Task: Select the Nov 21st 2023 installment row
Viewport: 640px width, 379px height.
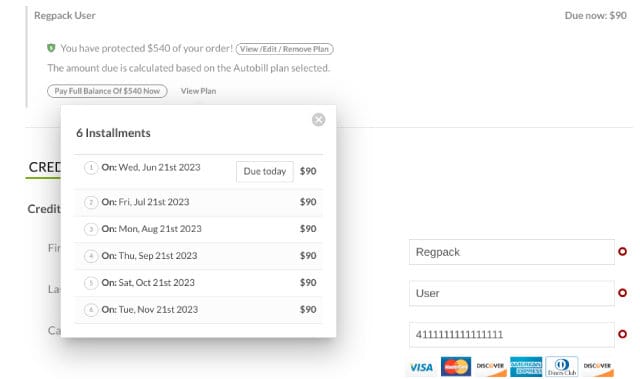Action: 198,310
